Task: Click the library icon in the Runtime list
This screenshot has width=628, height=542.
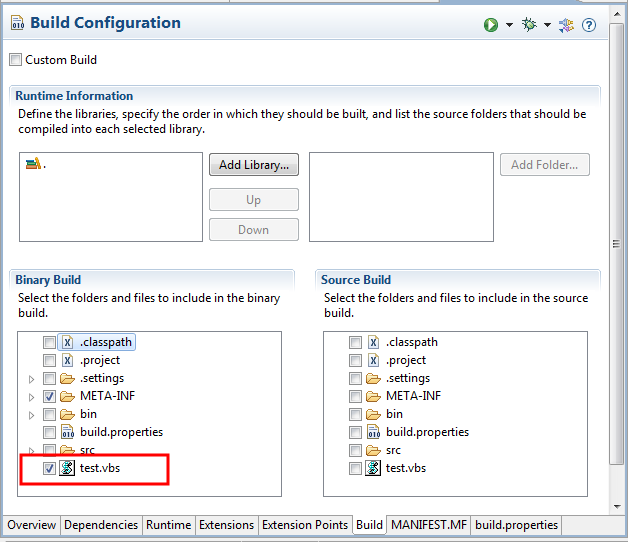Action: [33, 165]
